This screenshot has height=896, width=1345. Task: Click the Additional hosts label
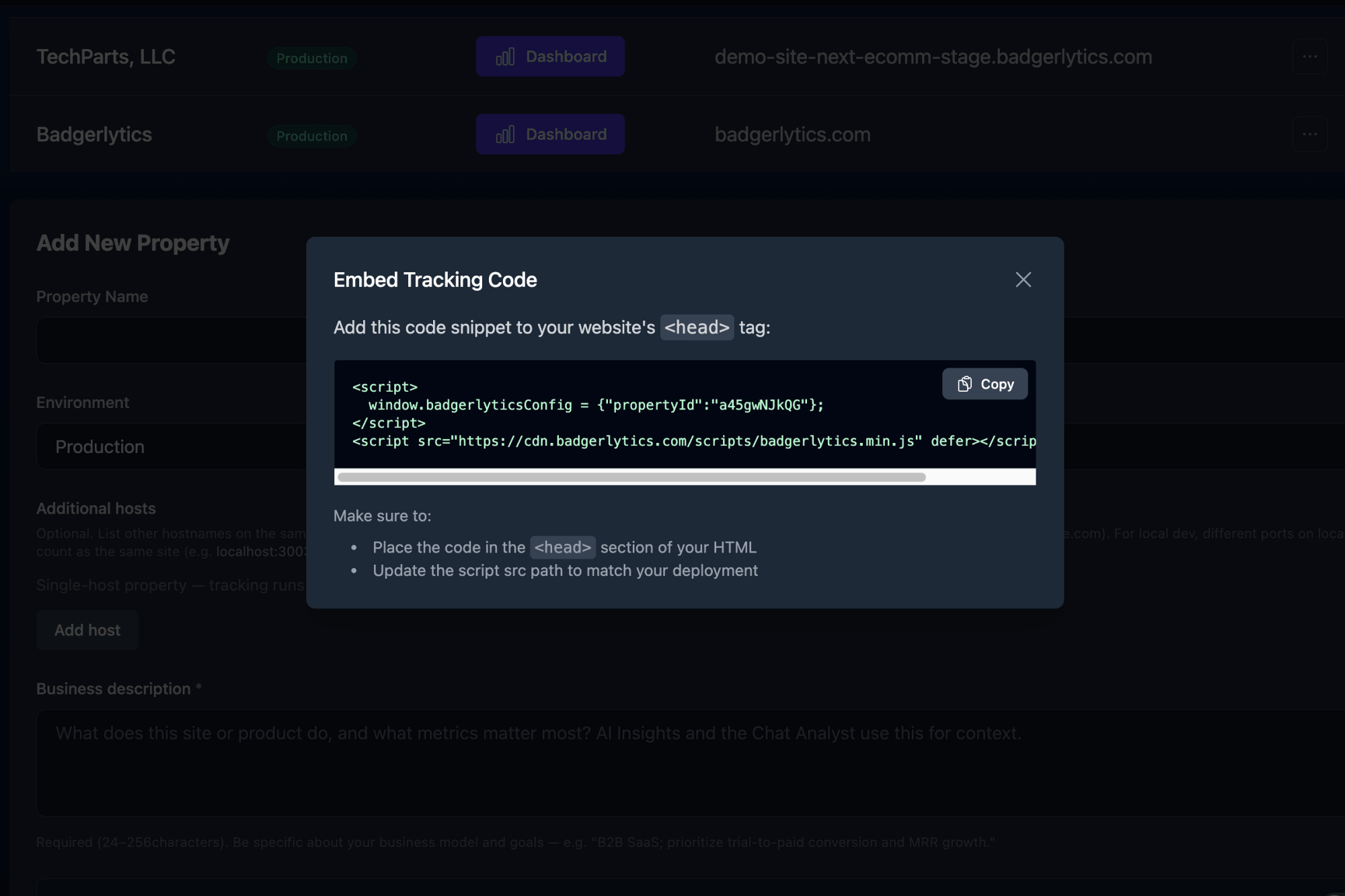[95, 508]
